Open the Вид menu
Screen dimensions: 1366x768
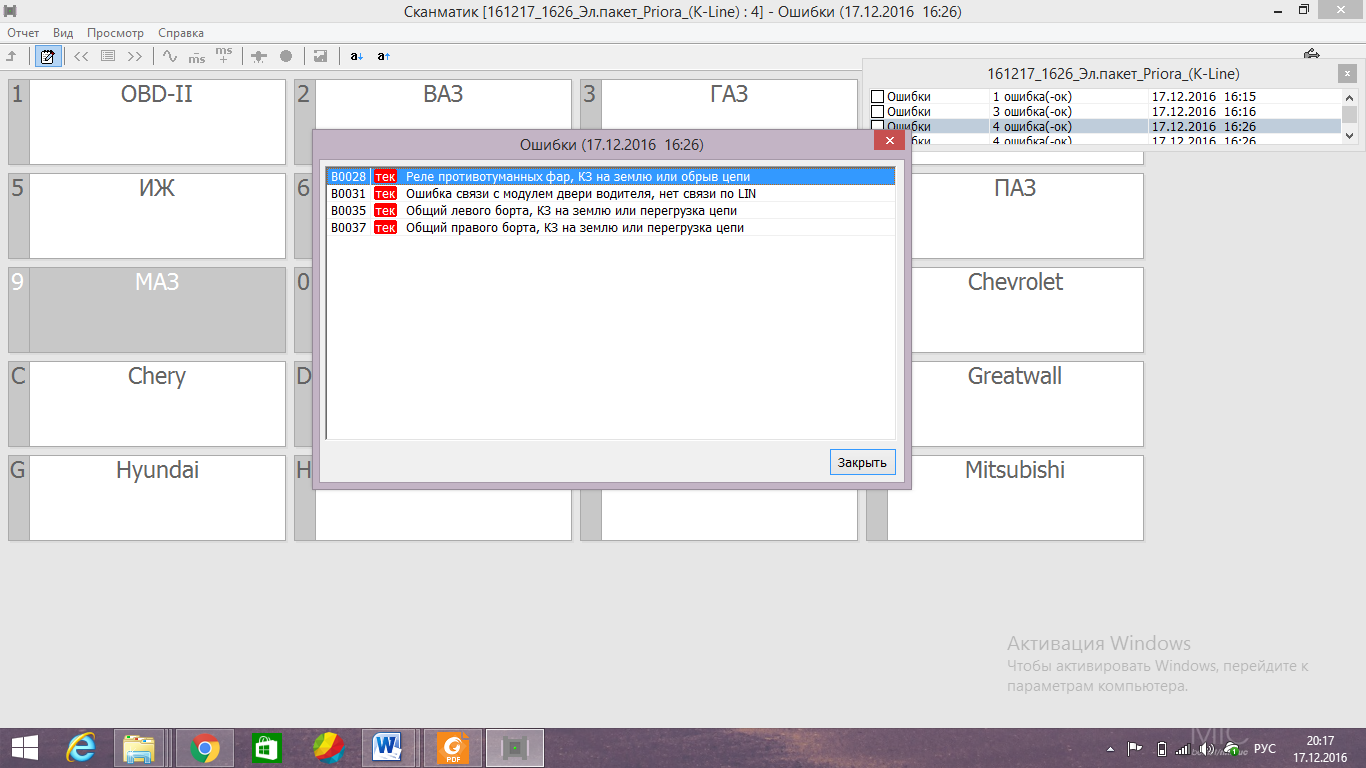coord(63,33)
